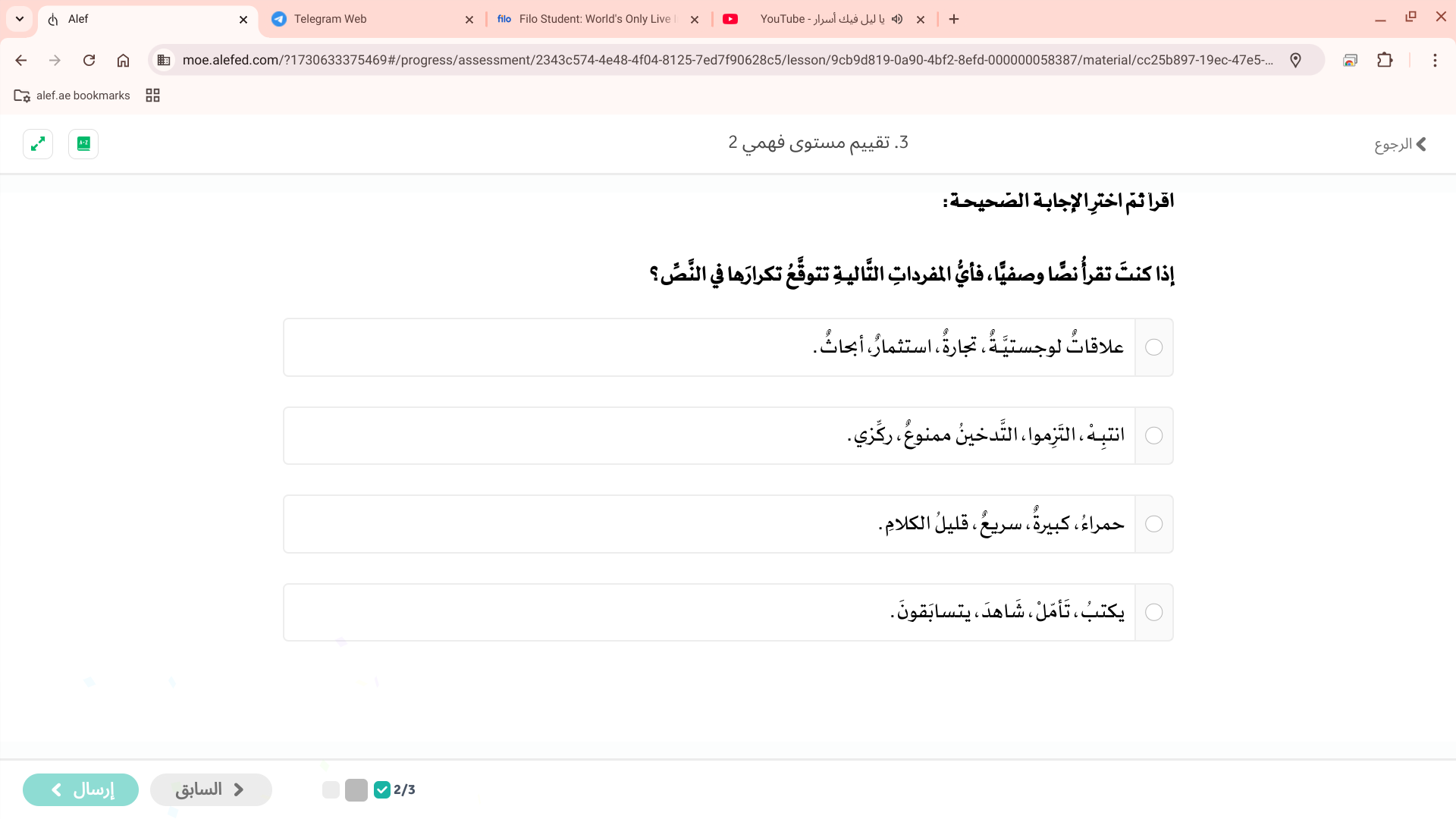This screenshot has width=1456, height=819.
Task: Click the browser reload icon
Action: click(89, 60)
